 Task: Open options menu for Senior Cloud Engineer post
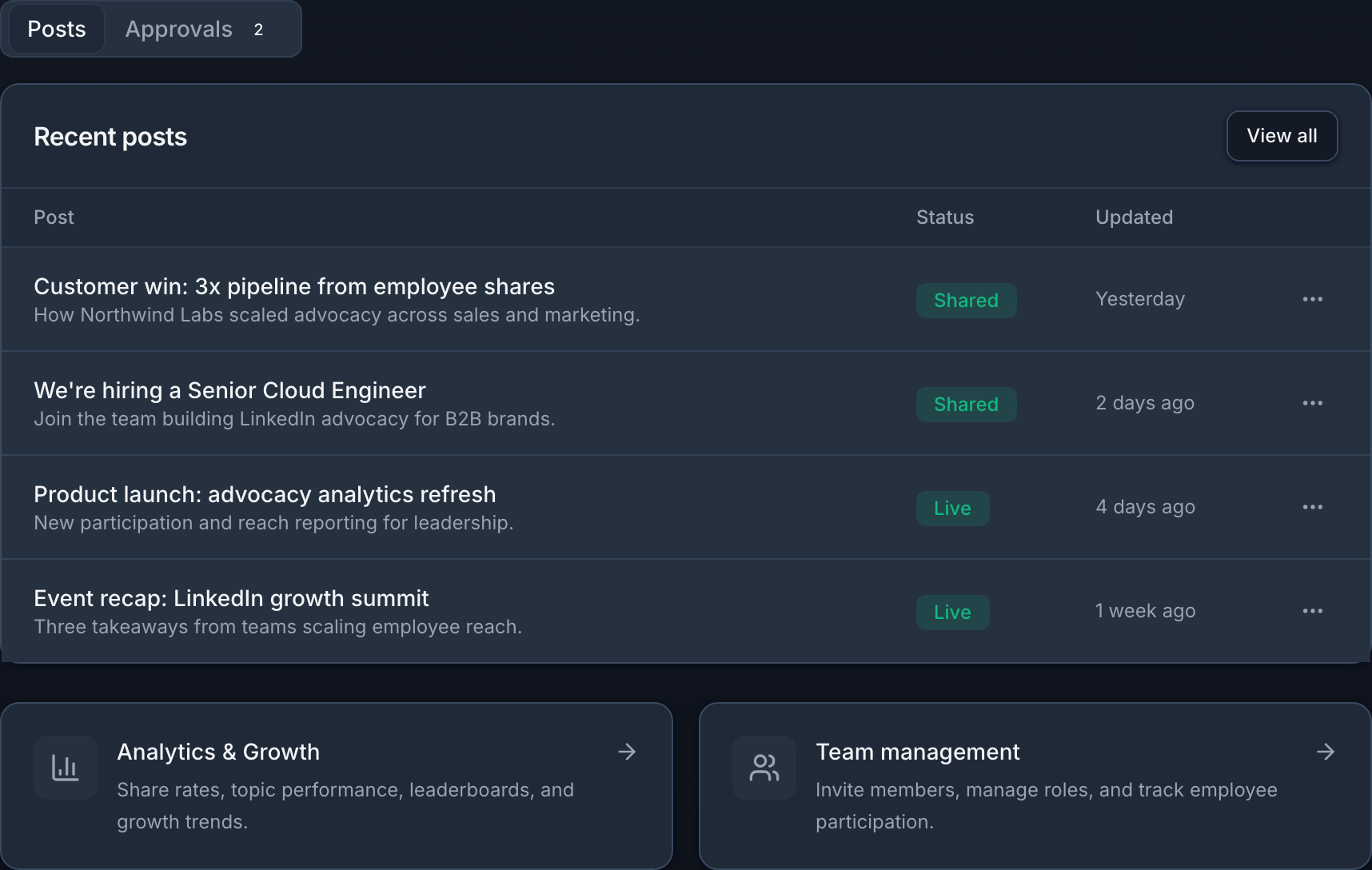[1312, 403]
